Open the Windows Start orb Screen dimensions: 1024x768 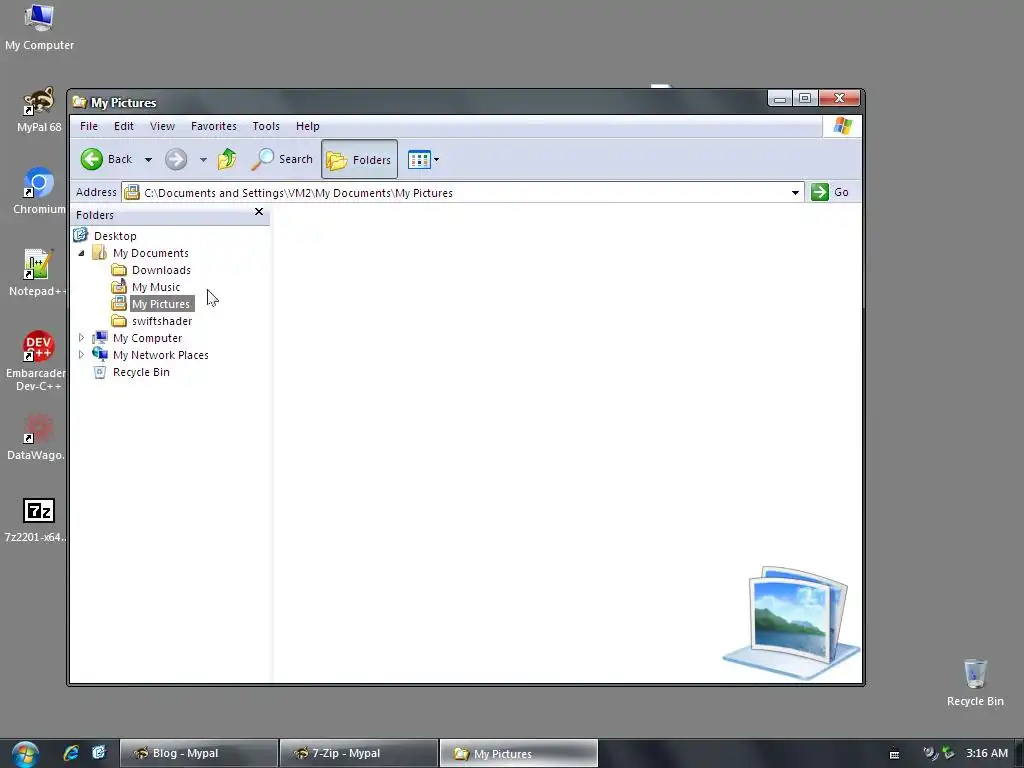(25, 754)
